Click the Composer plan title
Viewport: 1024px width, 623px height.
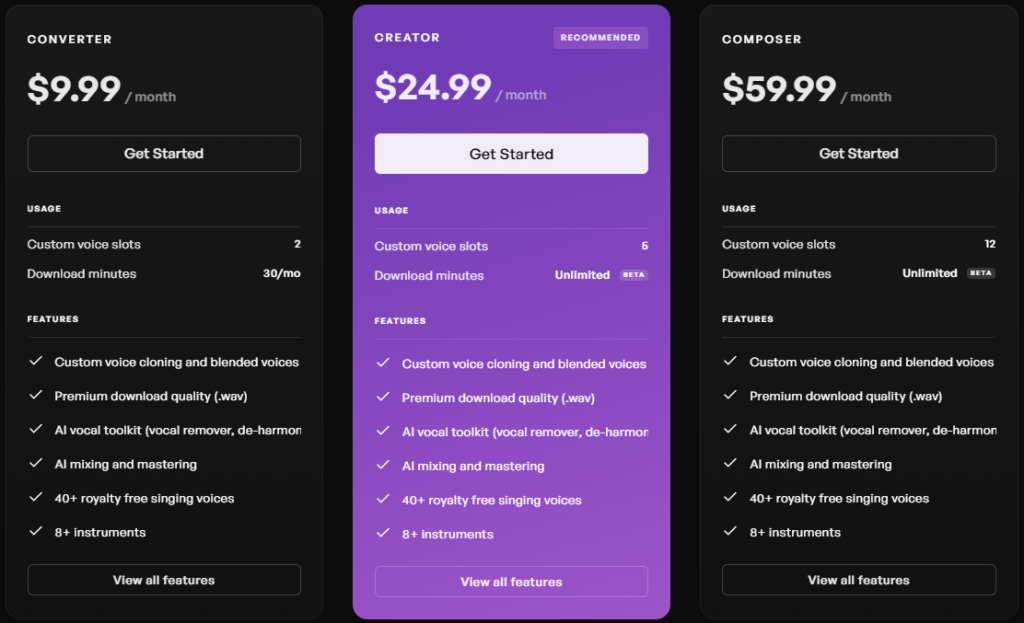point(761,39)
